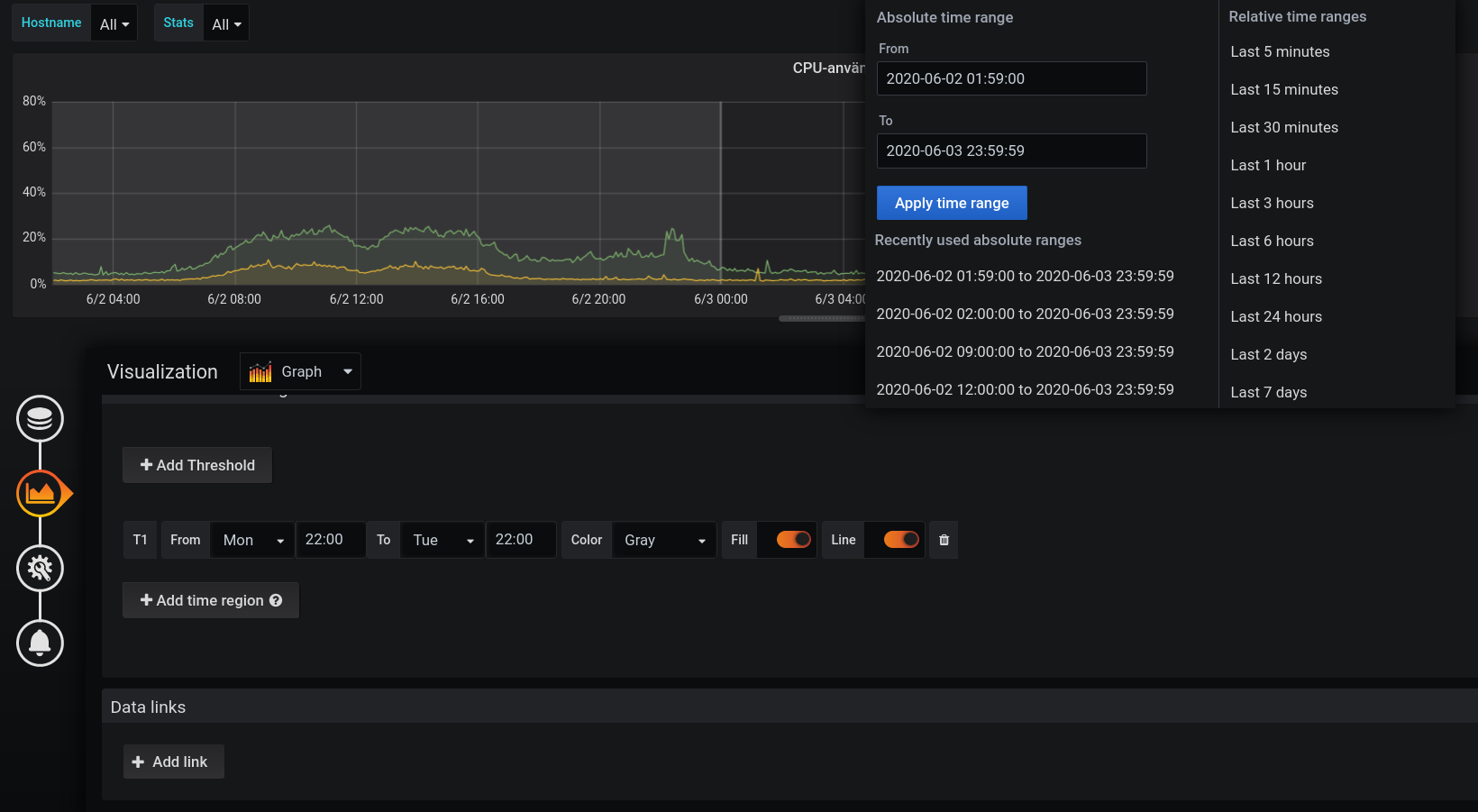
Task: Delete the T1 time region via trash icon
Action: point(943,540)
